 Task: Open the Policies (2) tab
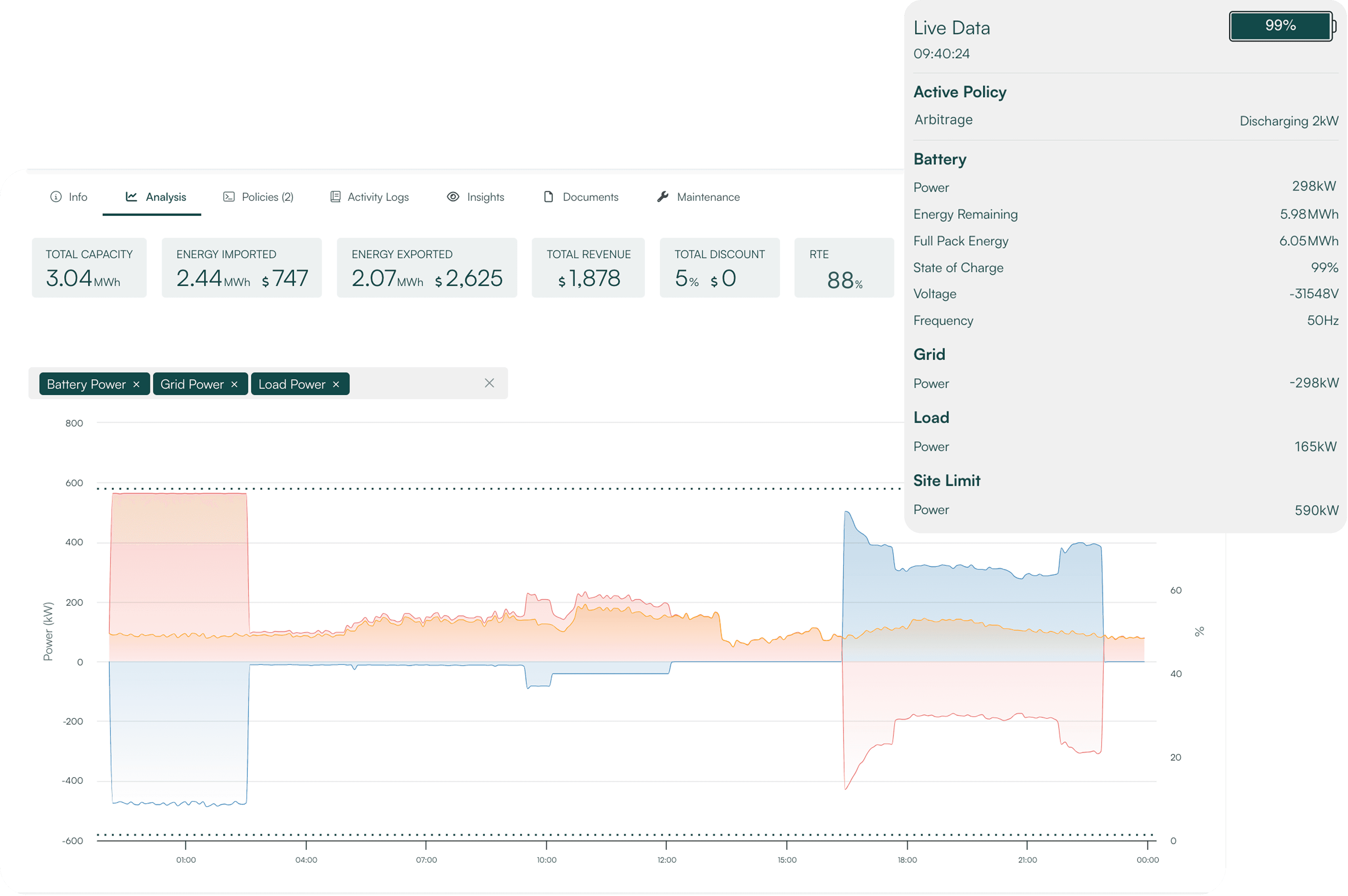pos(267,197)
